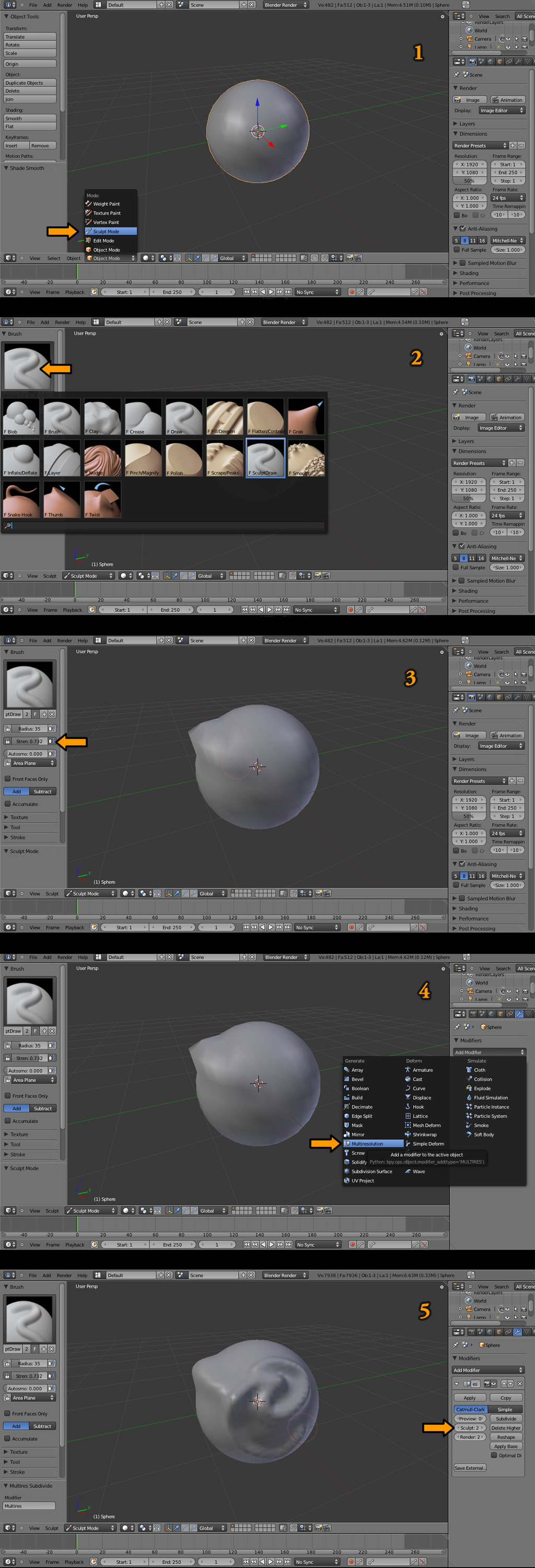This screenshot has height=1568, width=535.
Task: Choose Texture Paint in the mode menu
Action: pyautogui.click(x=111, y=213)
